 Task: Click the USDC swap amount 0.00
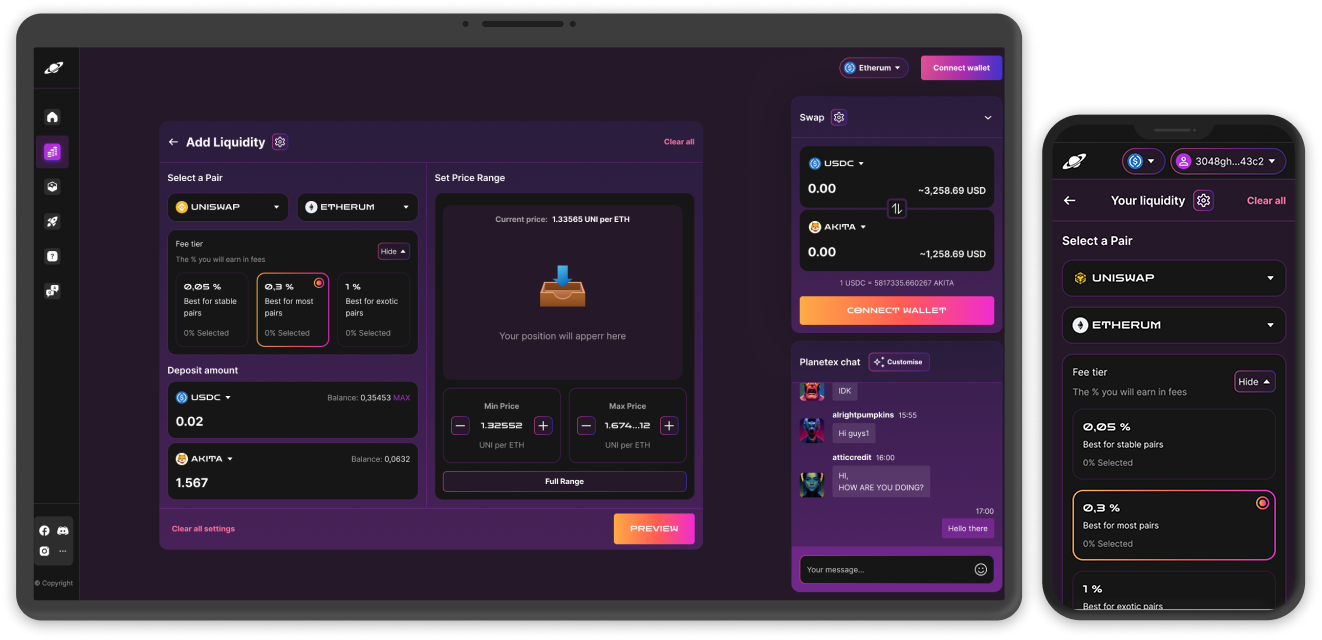(x=822, y=188)
